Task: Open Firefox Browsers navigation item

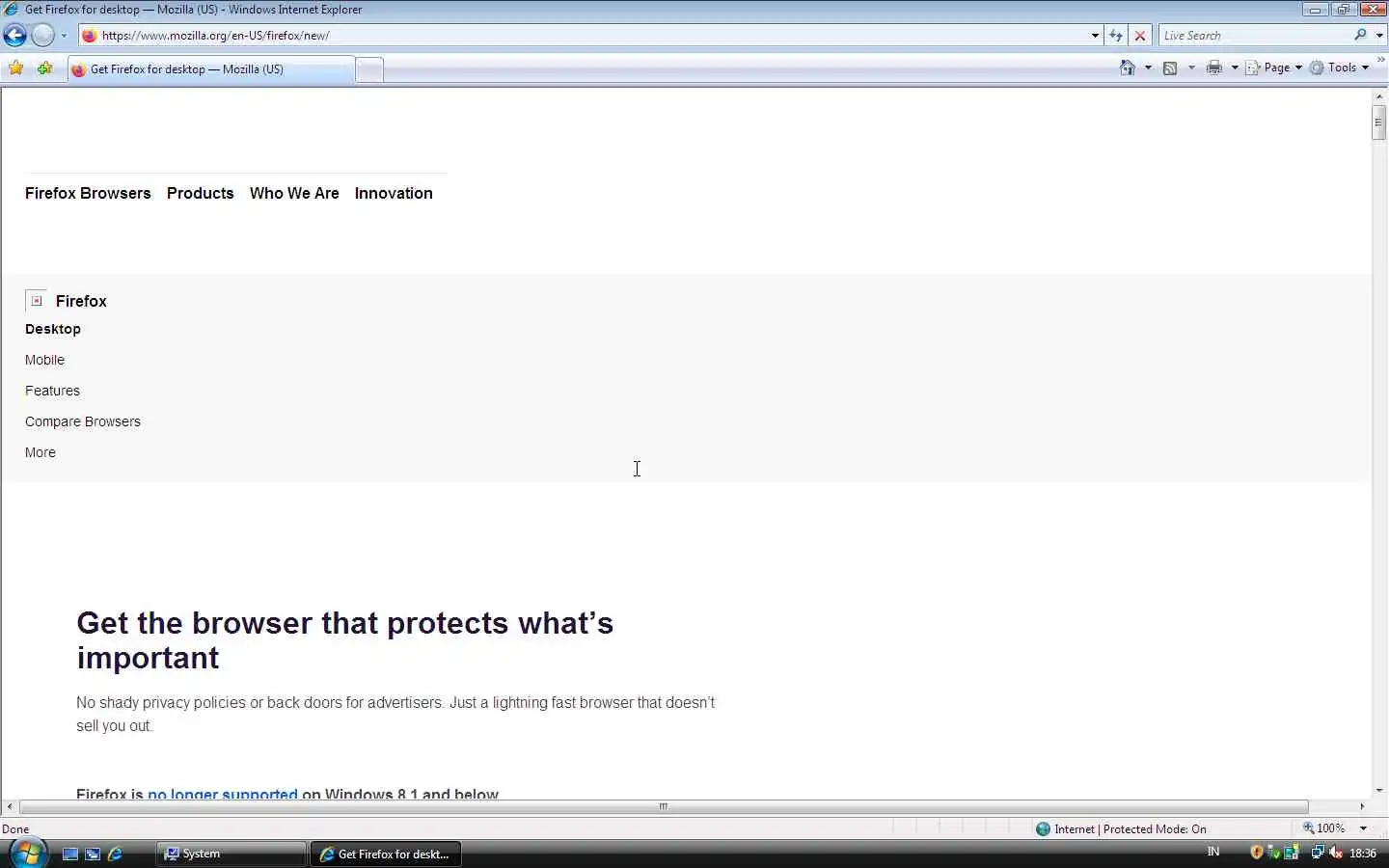Action: click(x=88, y=193)
